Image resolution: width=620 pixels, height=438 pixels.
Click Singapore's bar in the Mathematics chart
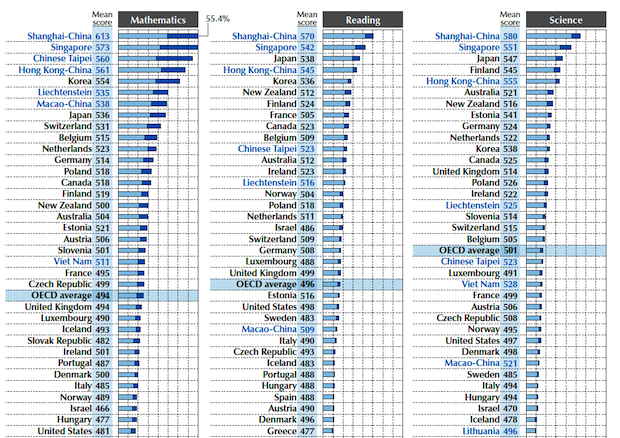pos(175,47)
